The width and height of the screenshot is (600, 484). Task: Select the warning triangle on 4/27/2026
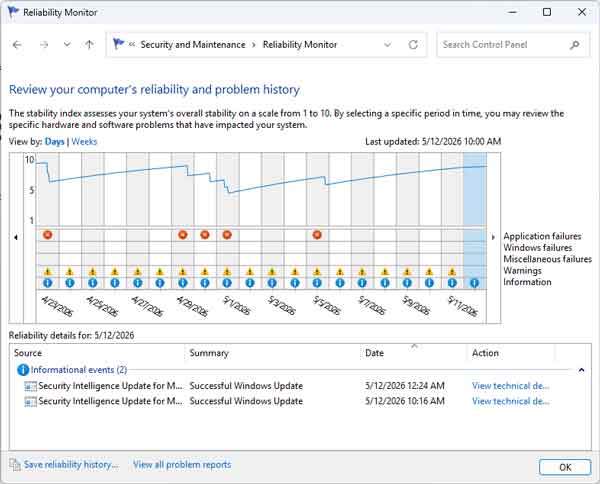click(137, 272)
